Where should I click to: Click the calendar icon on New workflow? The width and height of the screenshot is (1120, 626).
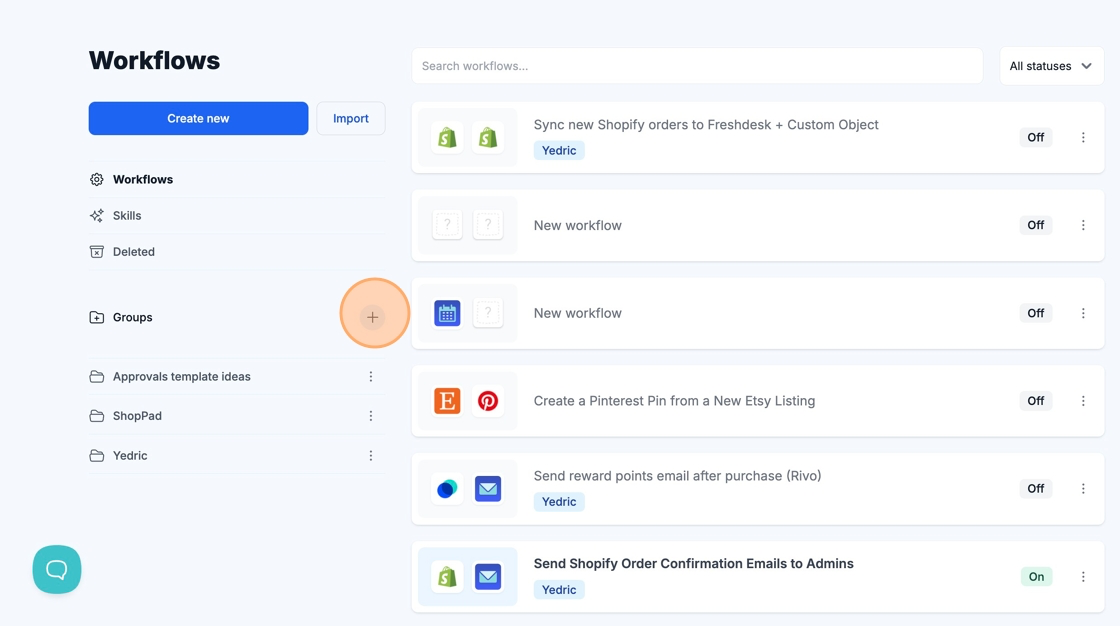[447, 313]
